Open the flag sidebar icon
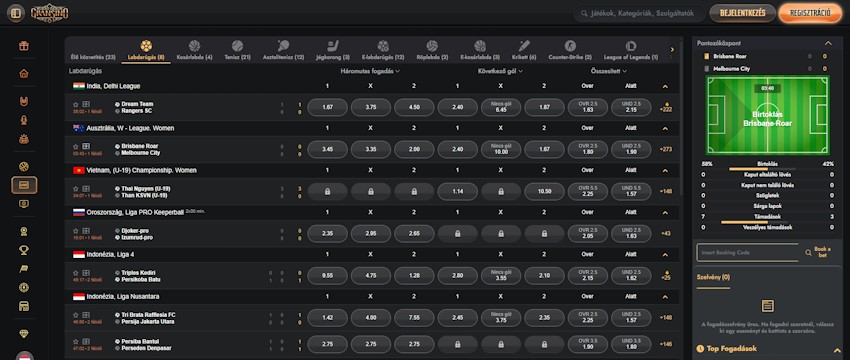 coord(24,269)
